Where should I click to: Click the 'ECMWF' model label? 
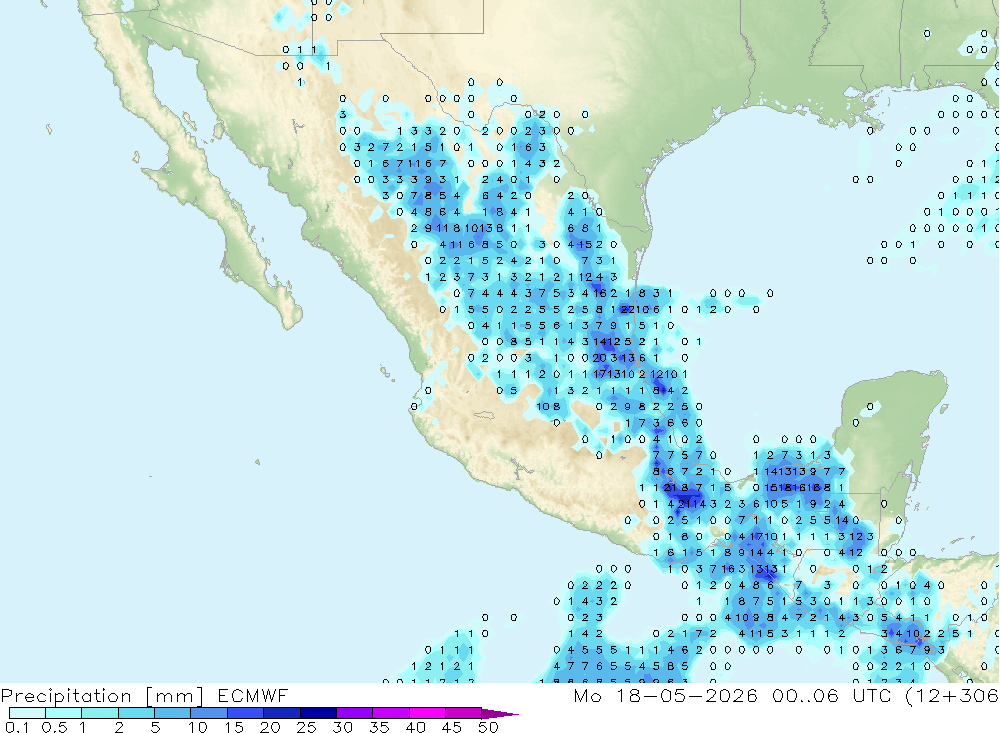253,695
